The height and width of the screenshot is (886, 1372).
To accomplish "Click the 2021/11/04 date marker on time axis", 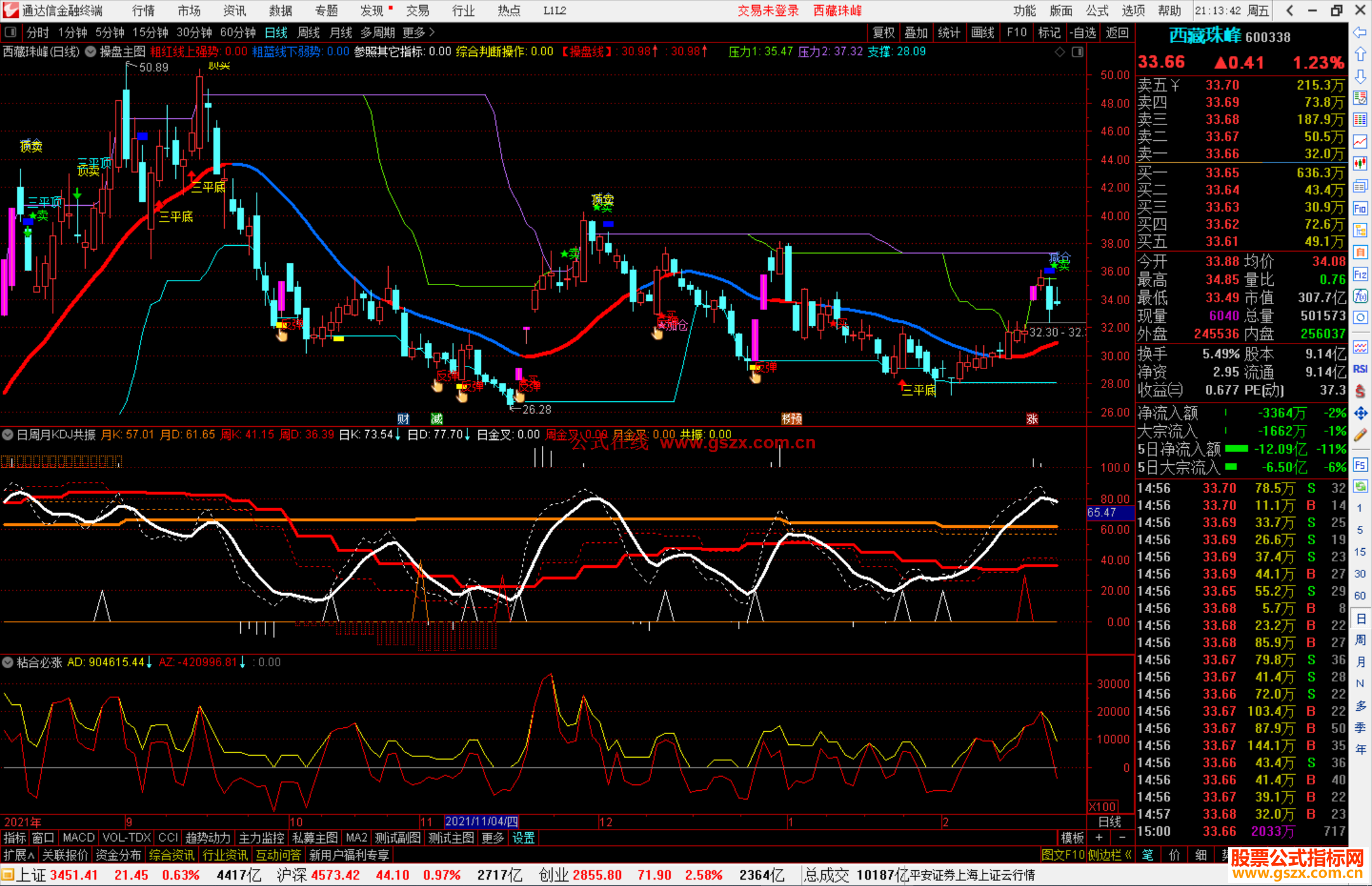I will click(x=481, y=822).
